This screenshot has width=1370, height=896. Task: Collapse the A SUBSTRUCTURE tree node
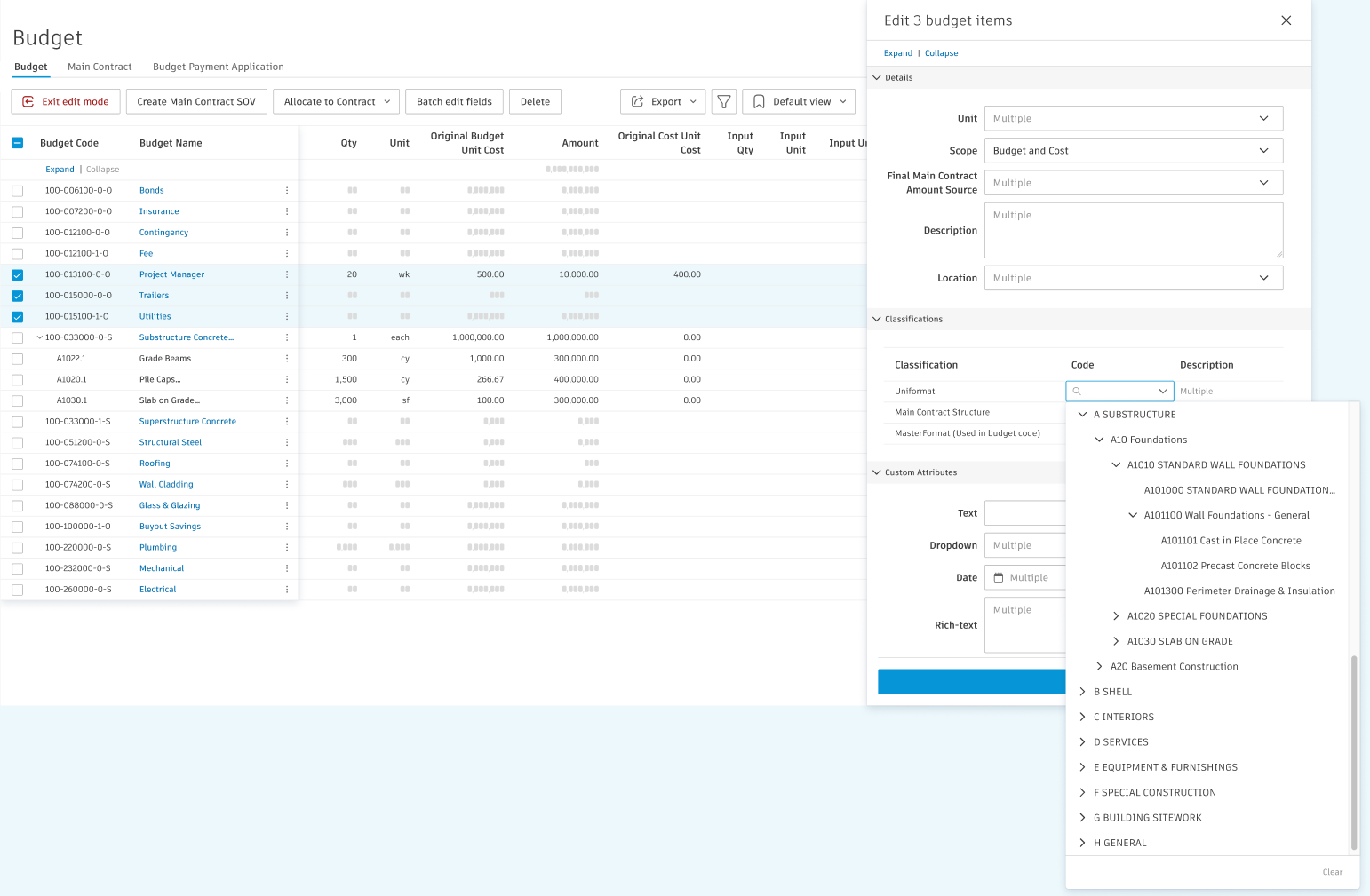coord(1082,415)
